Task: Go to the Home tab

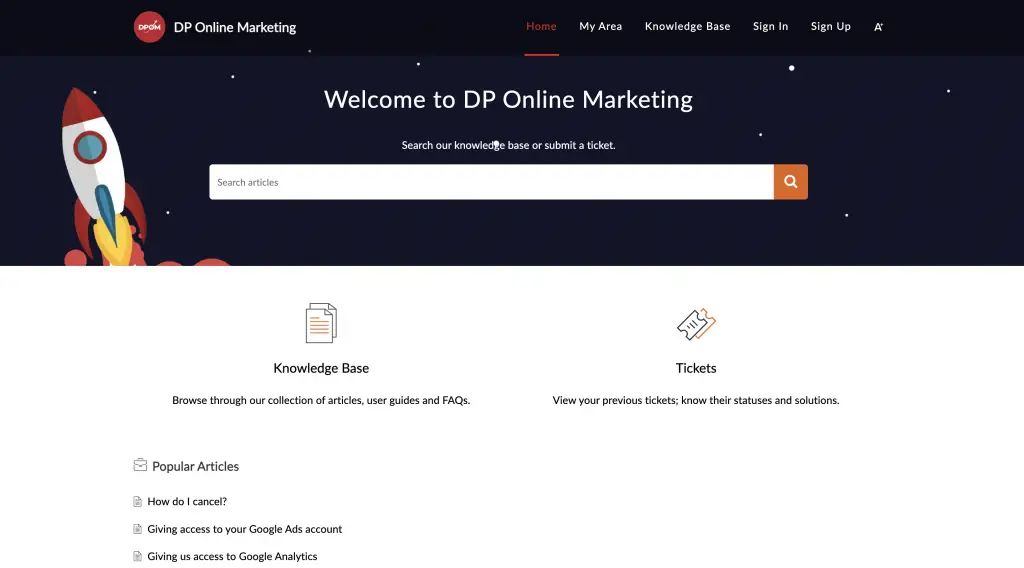Action: [x=541, y=26]
